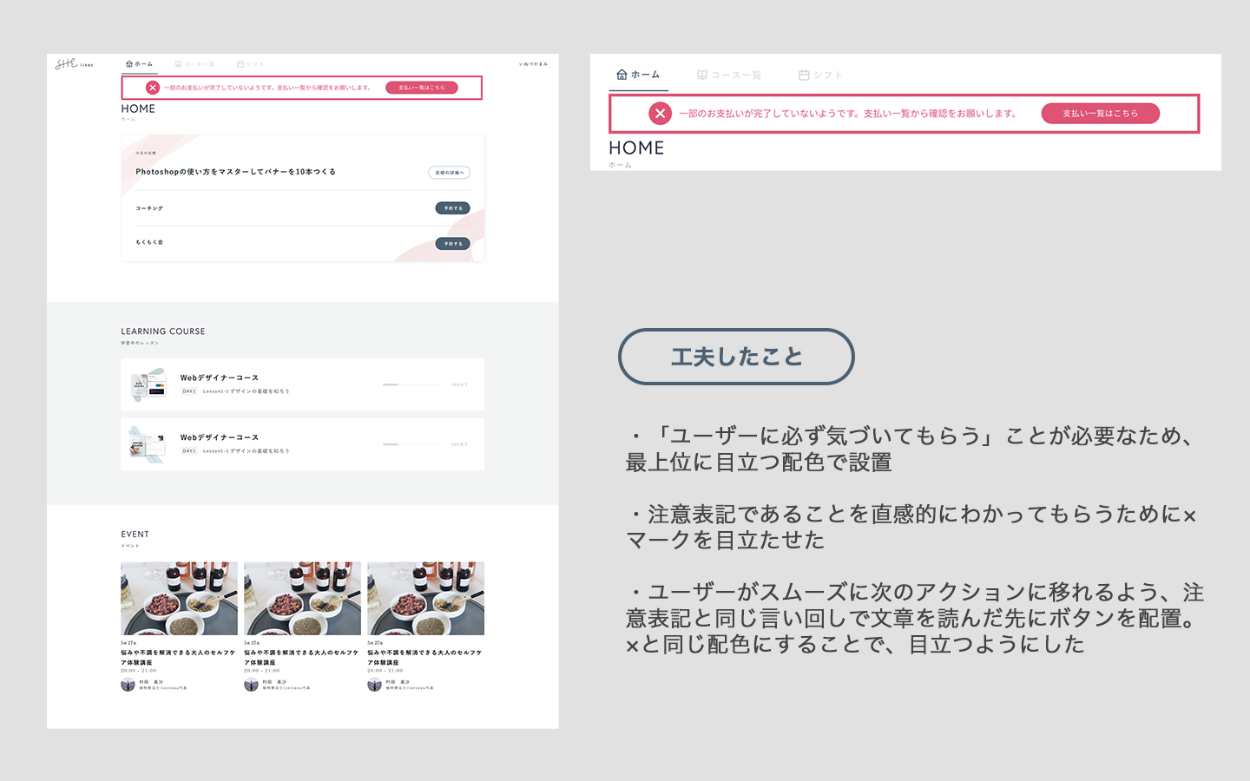The height and width of the screenshot is (781, 1250).
Task: Select コース一覧 in the full-page mockup nav
Action: [195, 64]
